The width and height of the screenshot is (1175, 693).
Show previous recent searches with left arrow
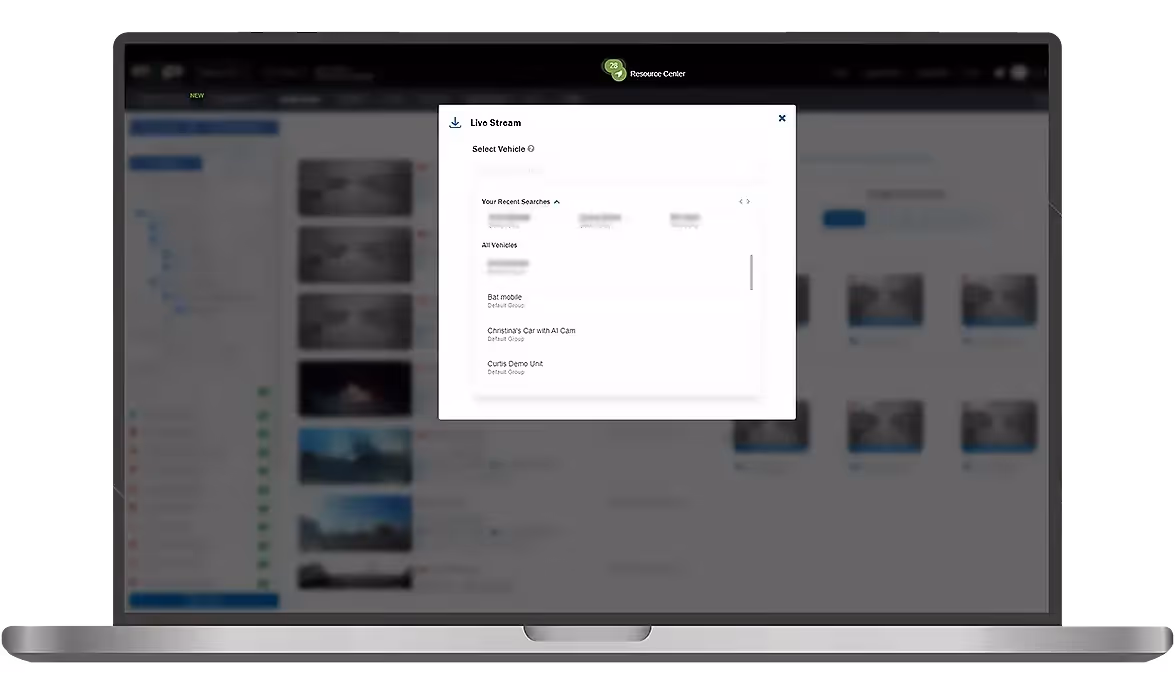coord(741,202)
